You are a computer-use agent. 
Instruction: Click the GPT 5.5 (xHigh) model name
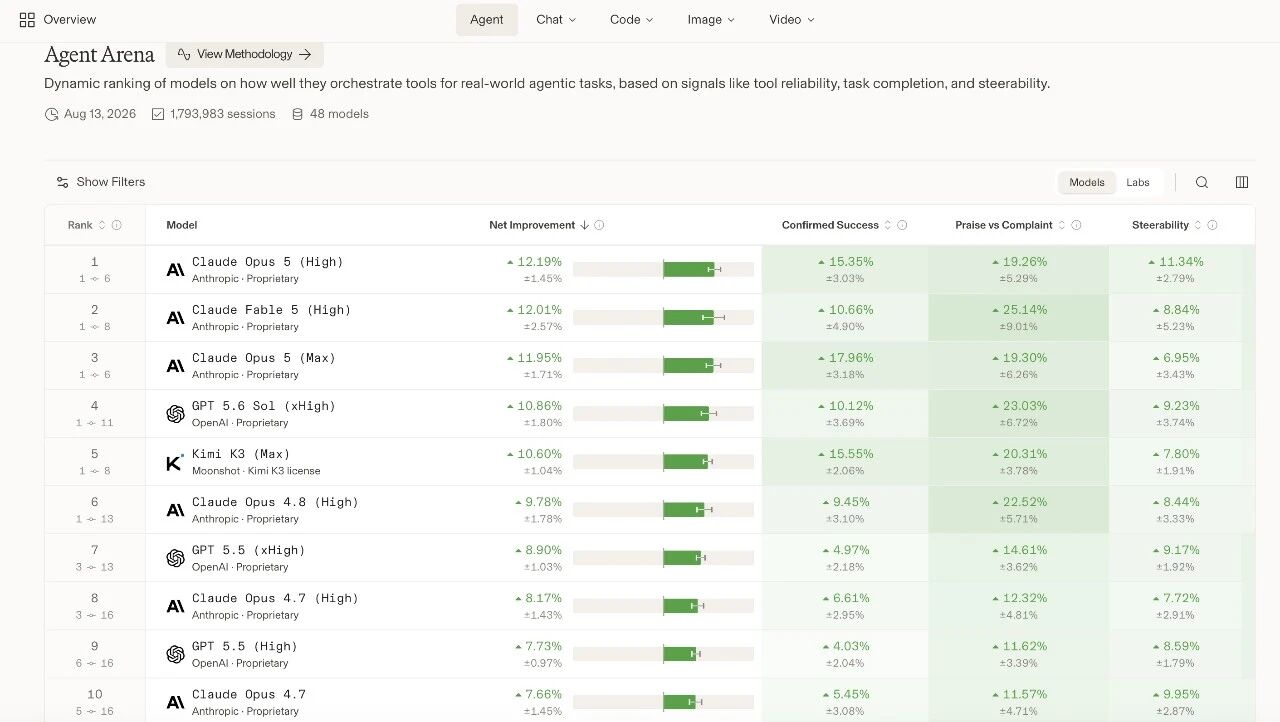click(x=249, y=550)
